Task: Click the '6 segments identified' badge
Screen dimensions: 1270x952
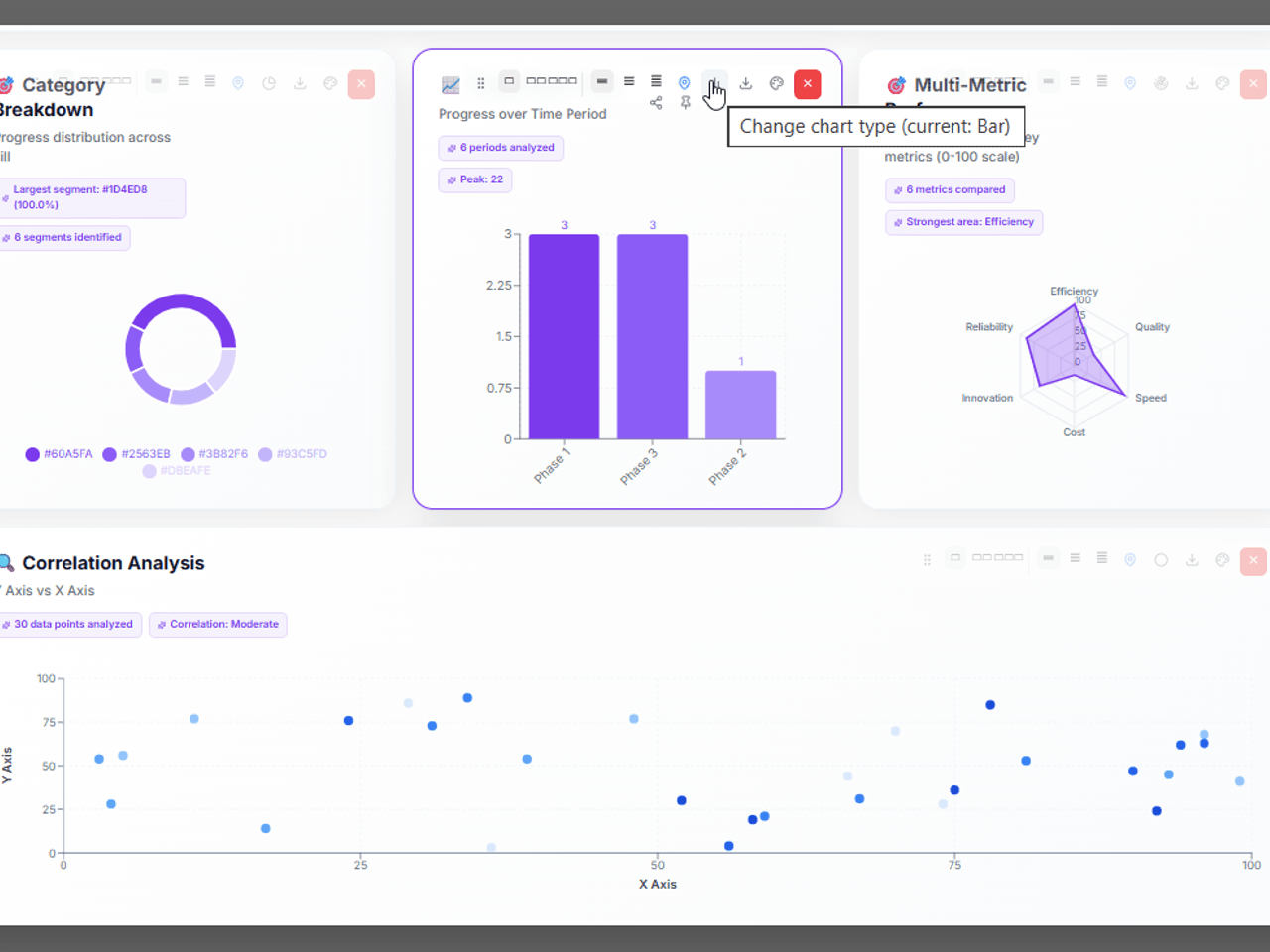Action: coord(63,238)
